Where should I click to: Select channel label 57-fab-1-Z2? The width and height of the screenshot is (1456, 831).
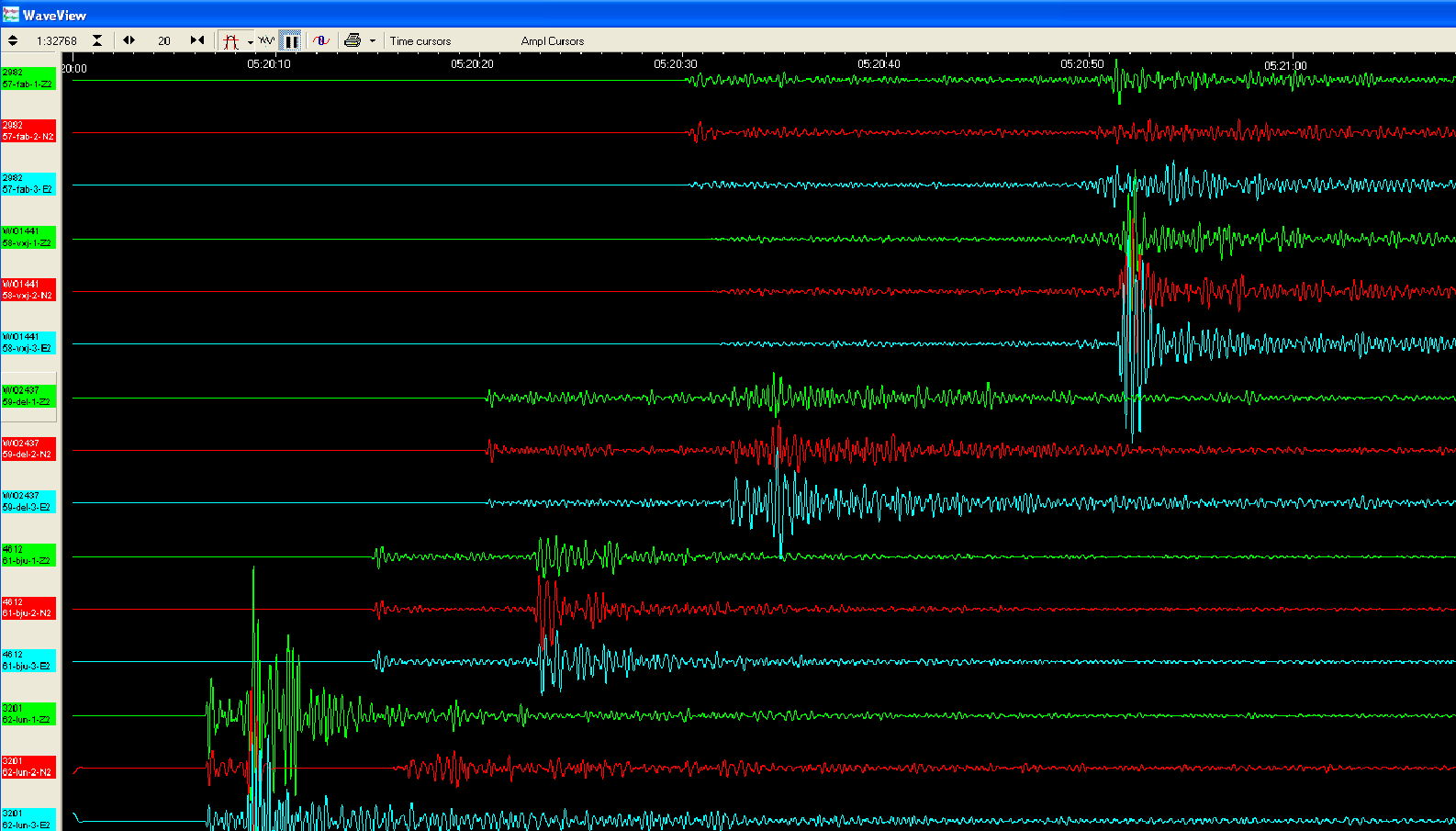[x=28, y=78]
